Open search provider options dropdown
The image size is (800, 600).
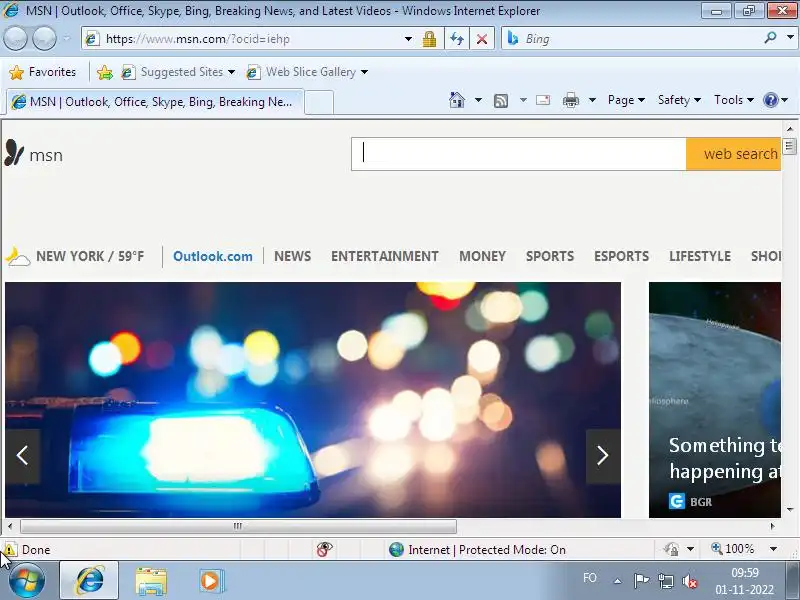click(x=790, y=38)
